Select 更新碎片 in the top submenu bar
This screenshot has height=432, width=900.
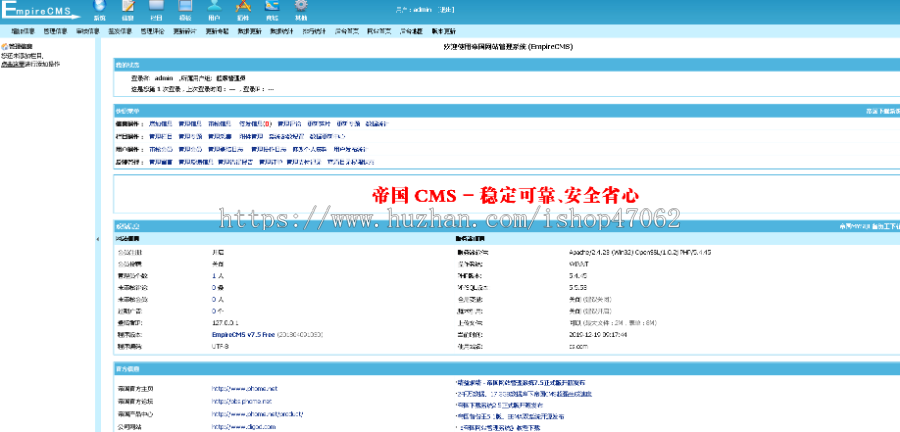(x=185, y=31)
